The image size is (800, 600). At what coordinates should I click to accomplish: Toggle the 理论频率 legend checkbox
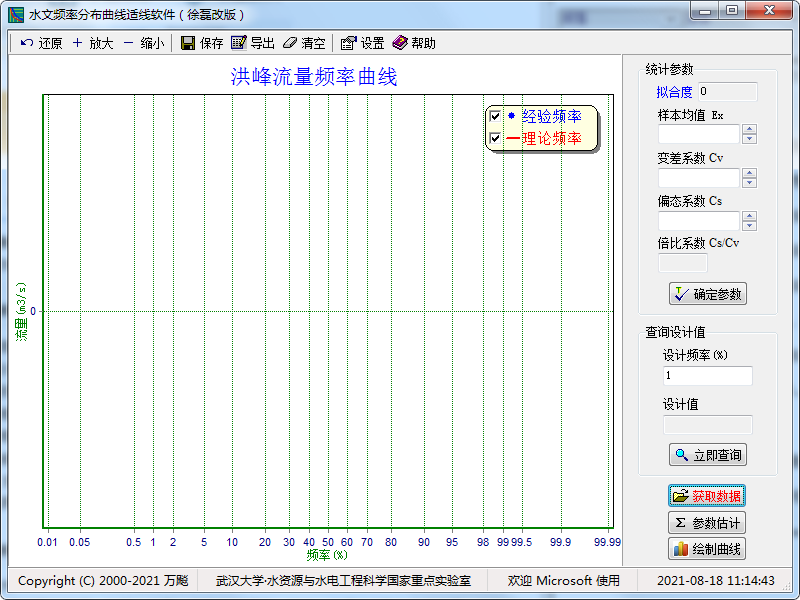point(494,139)
